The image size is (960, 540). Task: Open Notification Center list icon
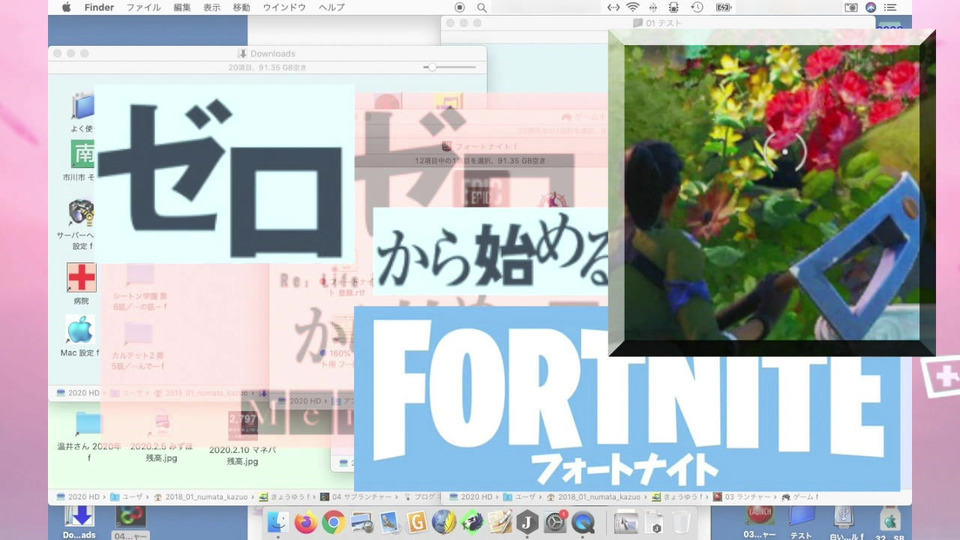(891, 7)
